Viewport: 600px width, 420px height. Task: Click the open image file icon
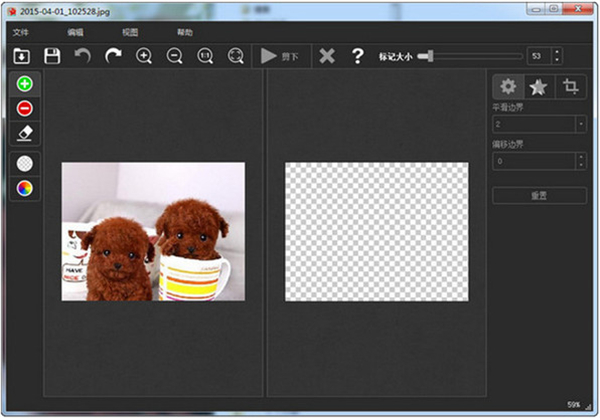tap(22, 57)
